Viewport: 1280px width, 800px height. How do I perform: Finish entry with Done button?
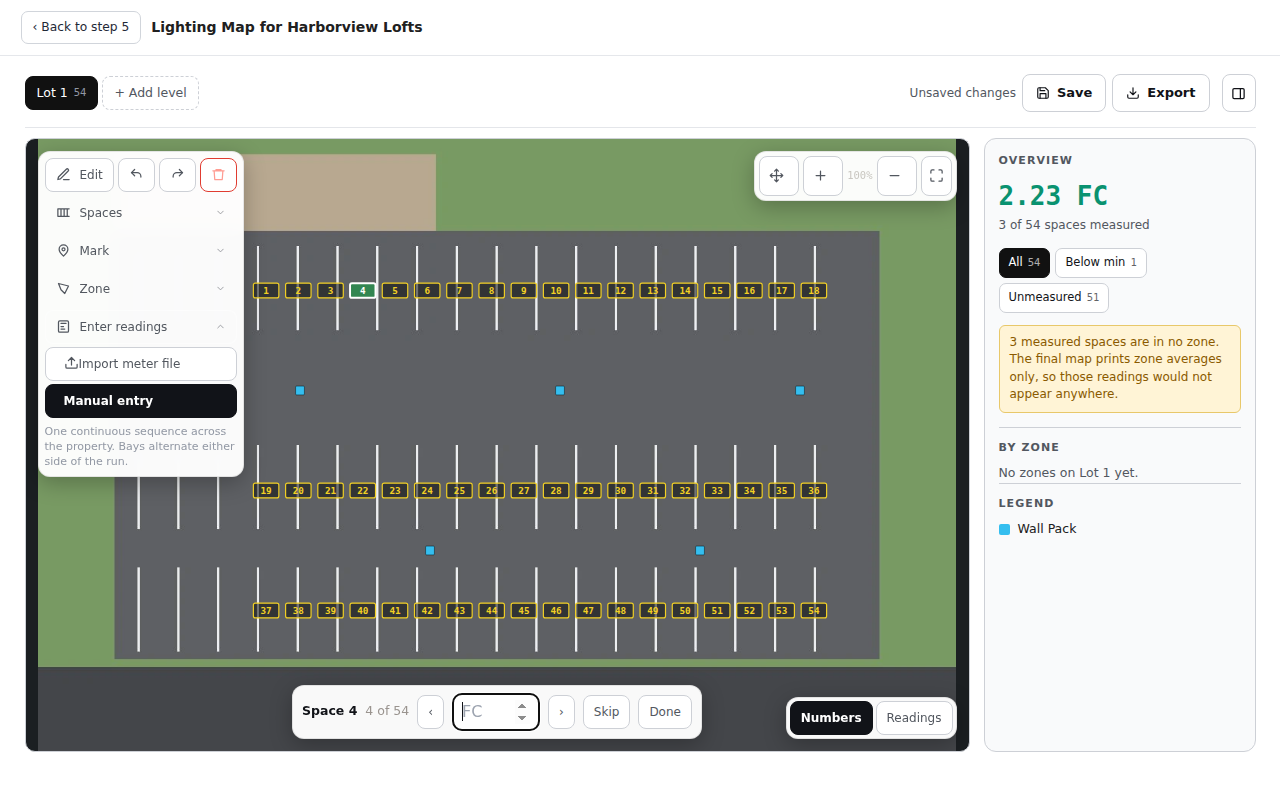pos(665,712)
